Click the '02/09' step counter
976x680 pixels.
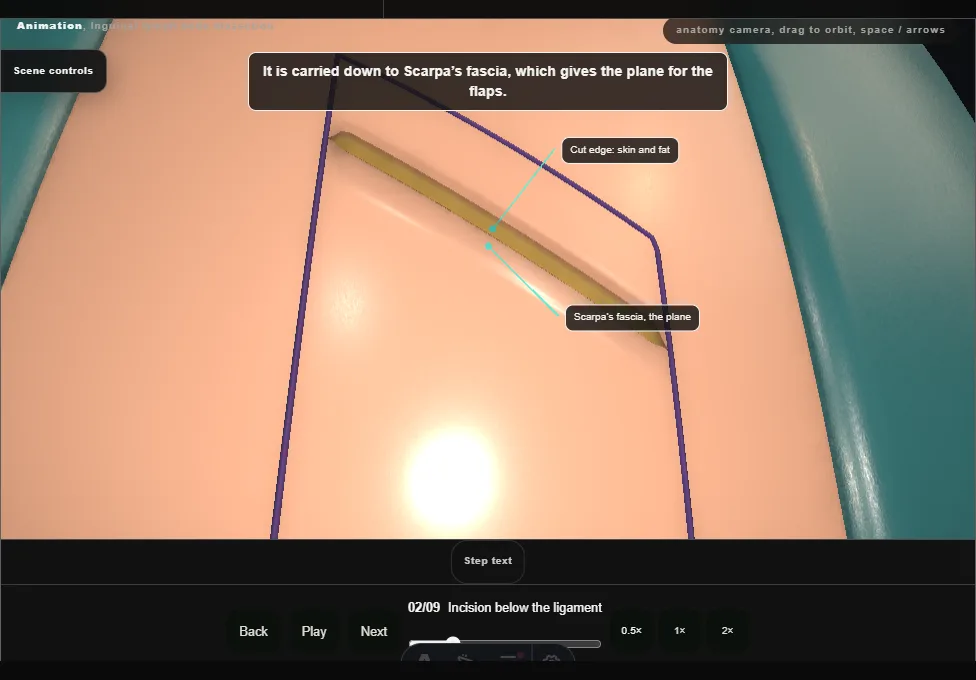424,608
